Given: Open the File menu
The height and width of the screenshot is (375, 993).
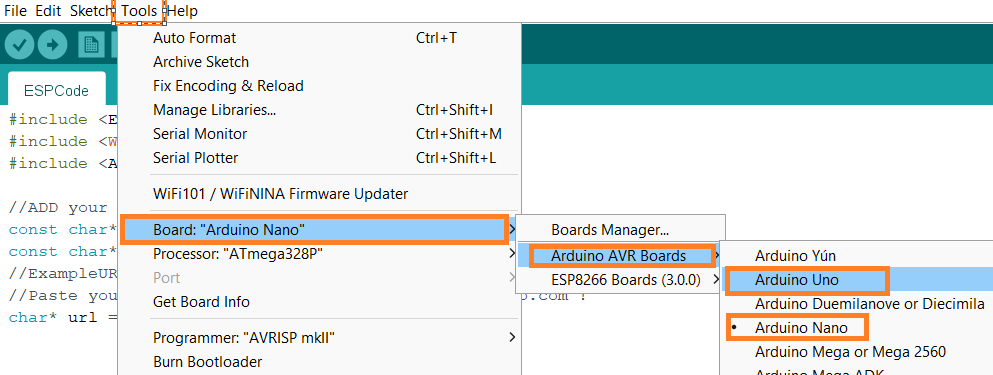Looking at the screenshot, I should (x=15, y=11).
